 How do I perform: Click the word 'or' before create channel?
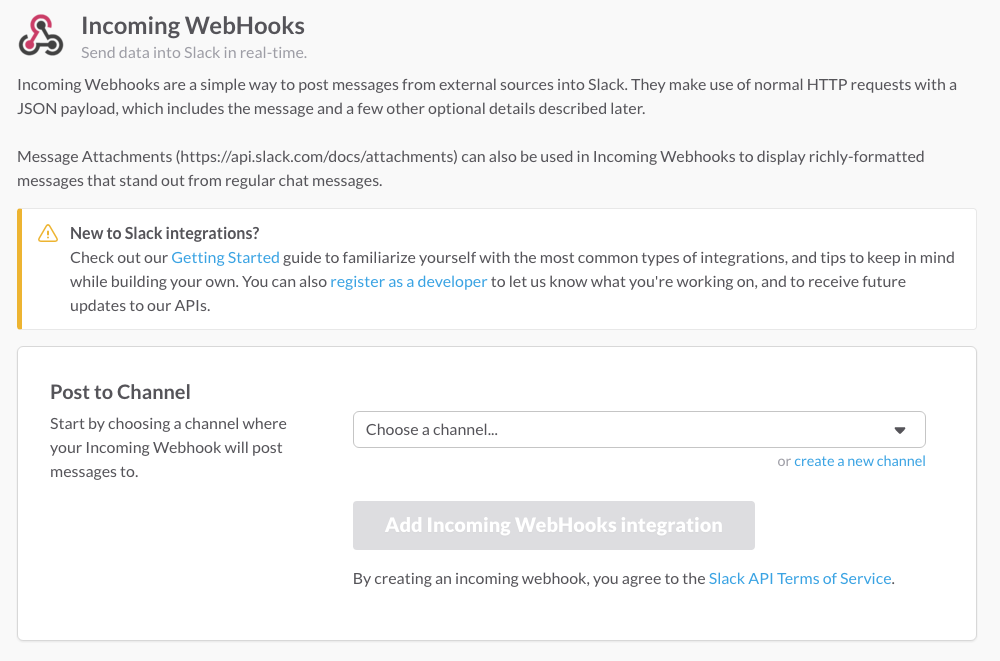(x=784, y=461)
